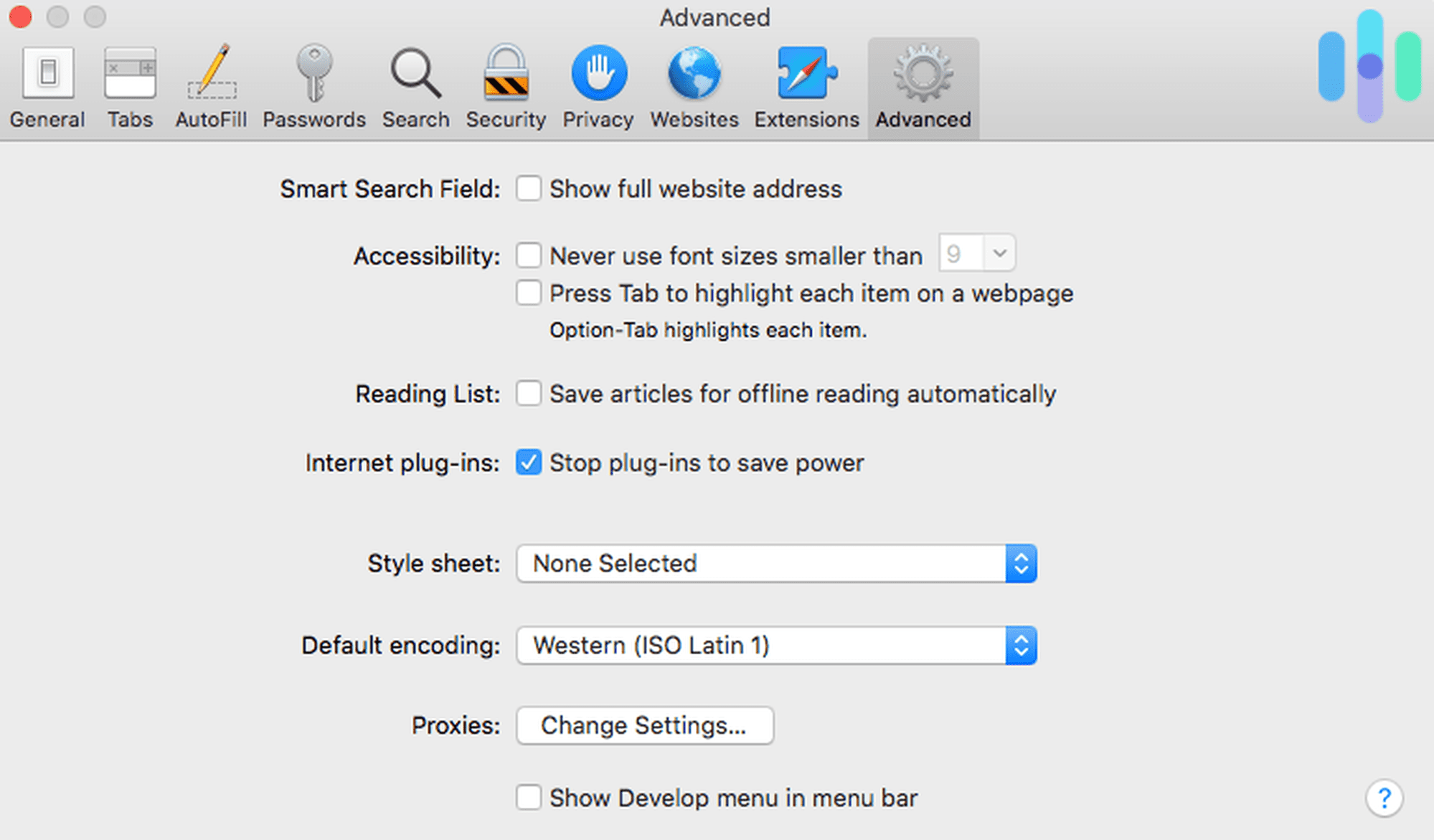Click the 'Proxies:' label
This screenshot has height=840, width=1434.
pos(456,725)
